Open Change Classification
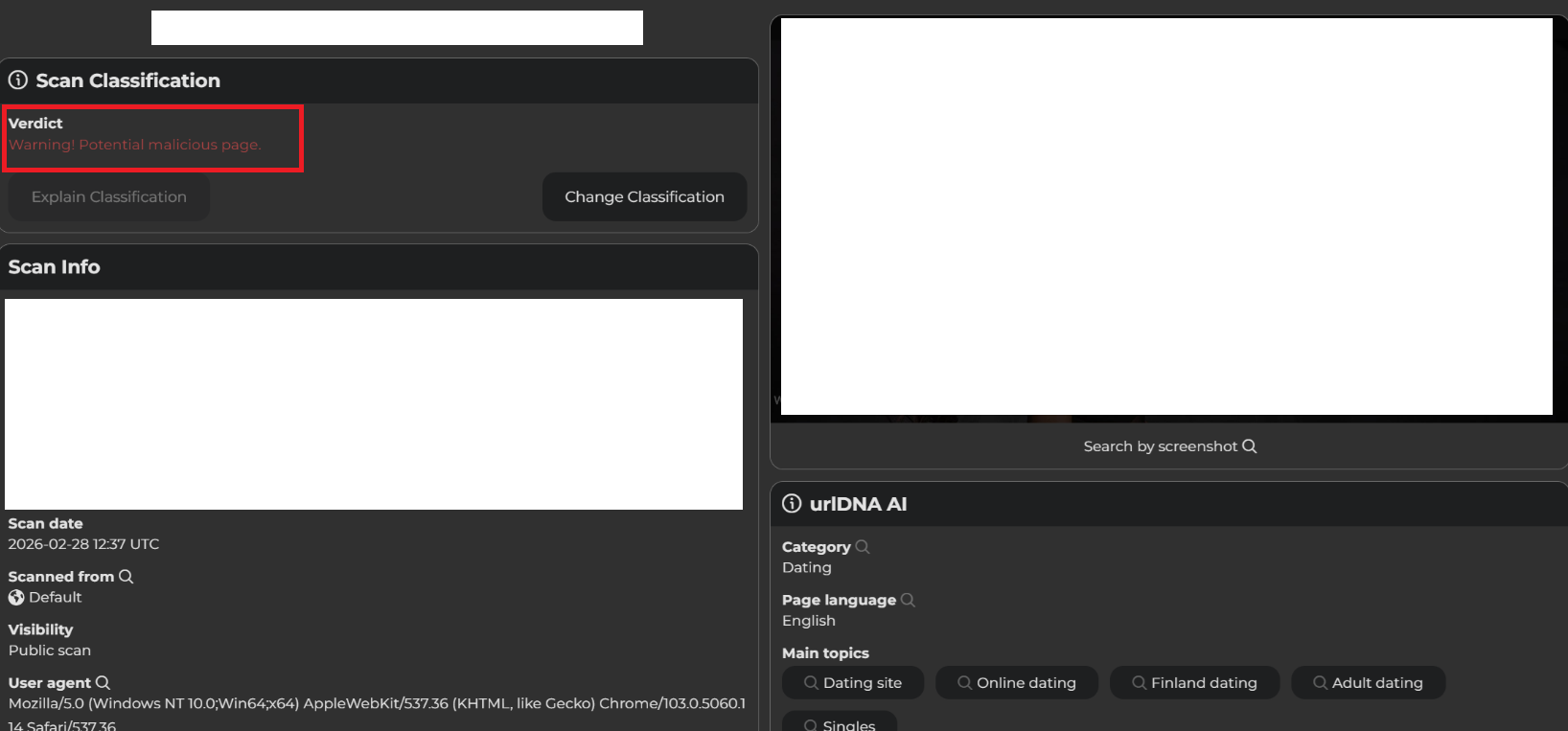This screenshot has width=1568, height=731. coord(644,197)
